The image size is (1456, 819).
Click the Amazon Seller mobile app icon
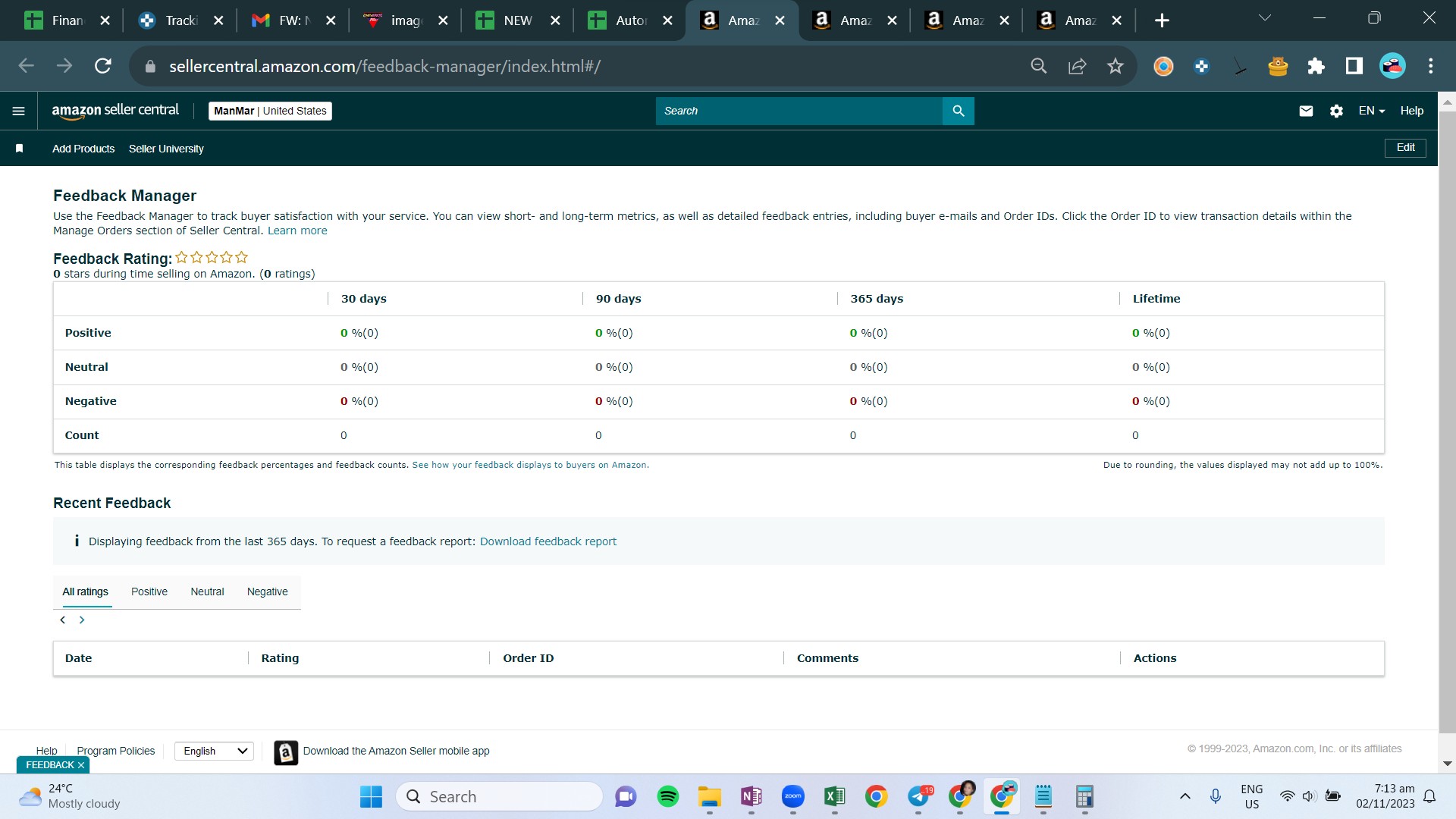pos(286,752)
